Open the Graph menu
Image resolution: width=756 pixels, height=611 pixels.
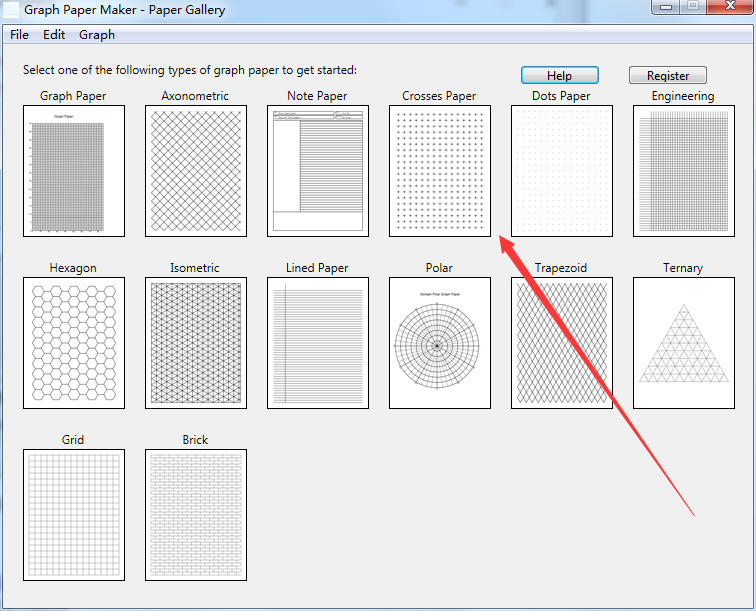pos(97,35)
